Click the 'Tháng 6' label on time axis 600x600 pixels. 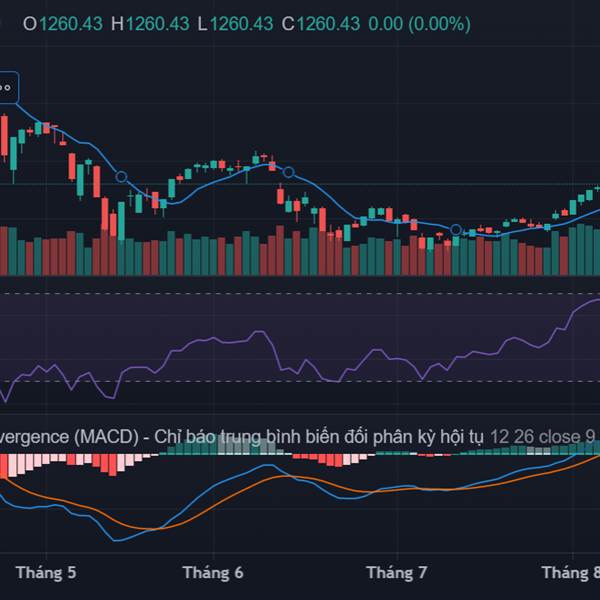click(213, 573)
